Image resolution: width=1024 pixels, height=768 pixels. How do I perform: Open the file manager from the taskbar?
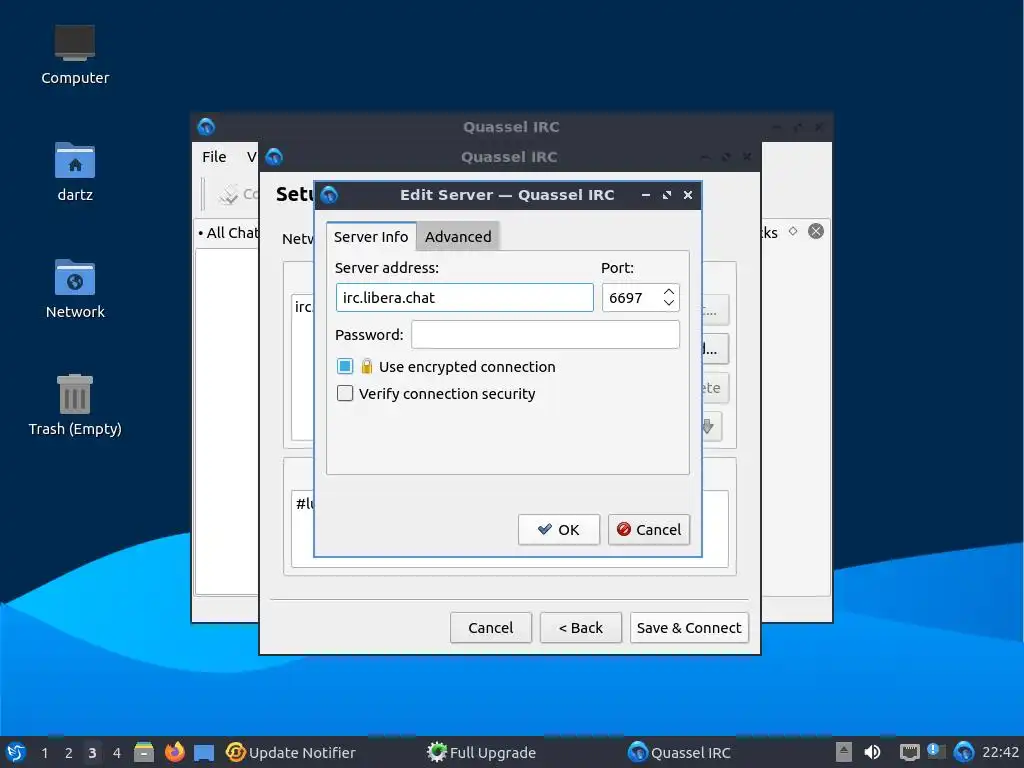pos(144,752)
